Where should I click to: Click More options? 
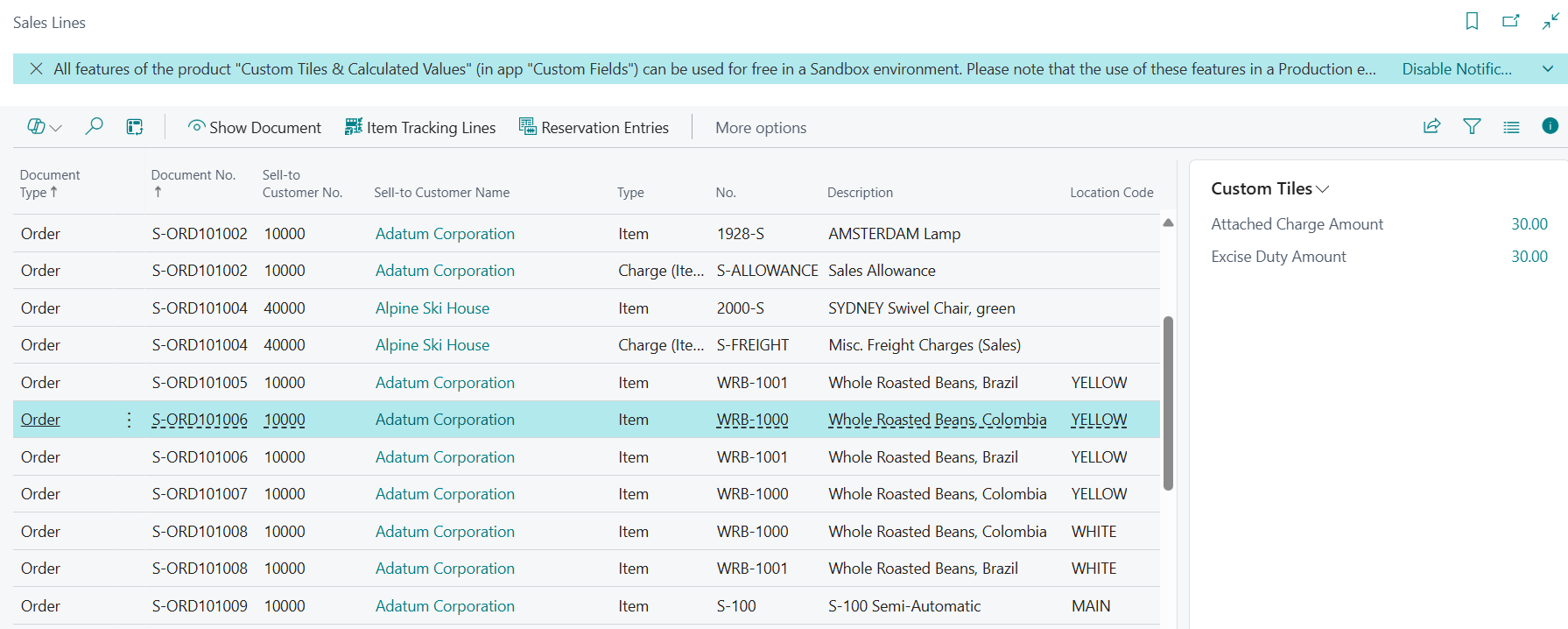760,128
